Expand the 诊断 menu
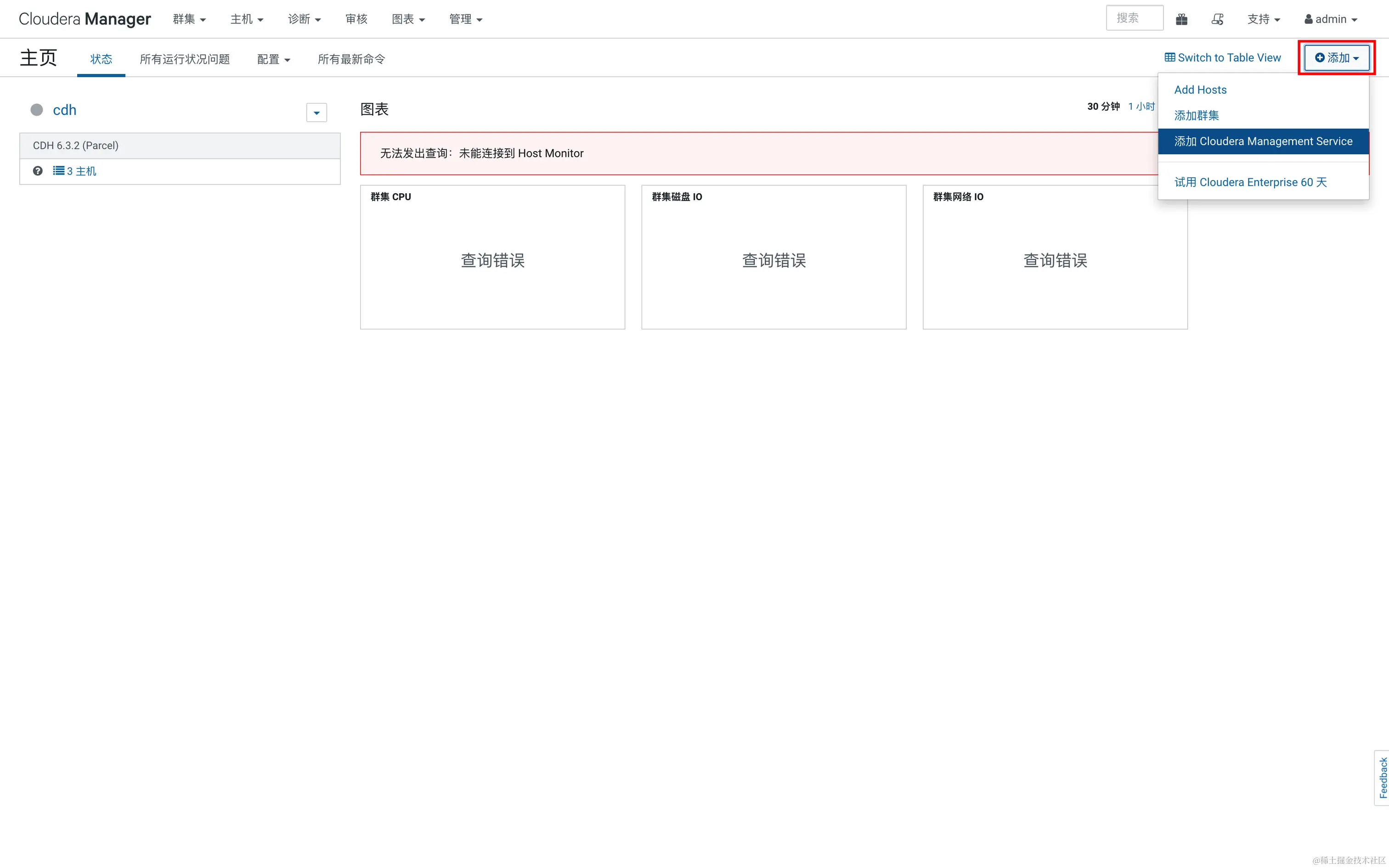Viewport: 1389px width, 868px height. tap(304, 19)
